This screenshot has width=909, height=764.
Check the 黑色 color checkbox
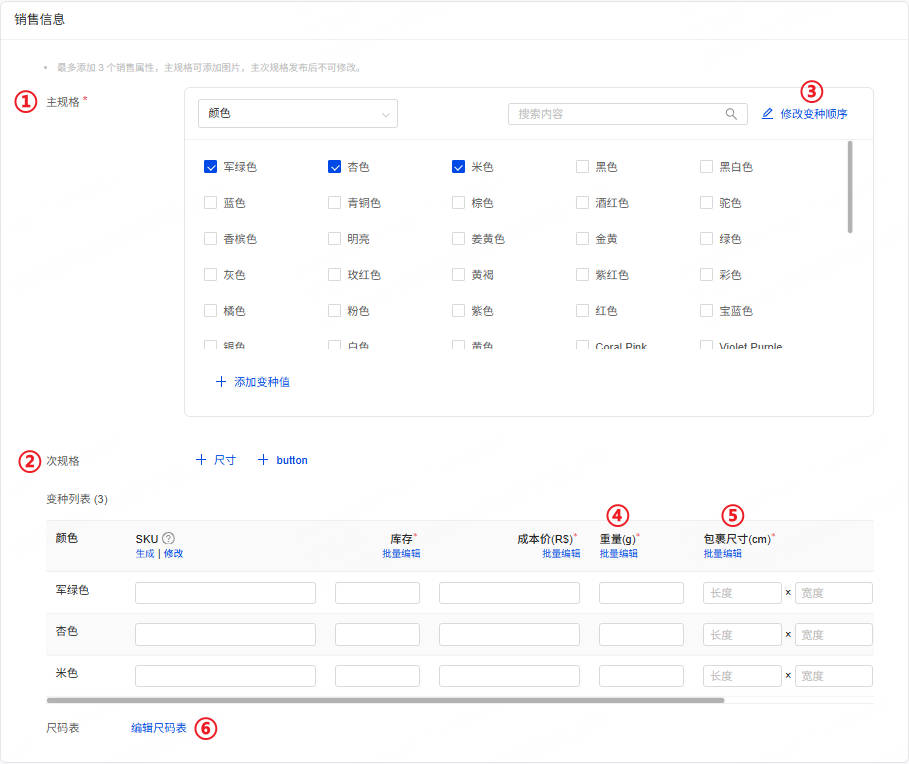pos(583,167)
